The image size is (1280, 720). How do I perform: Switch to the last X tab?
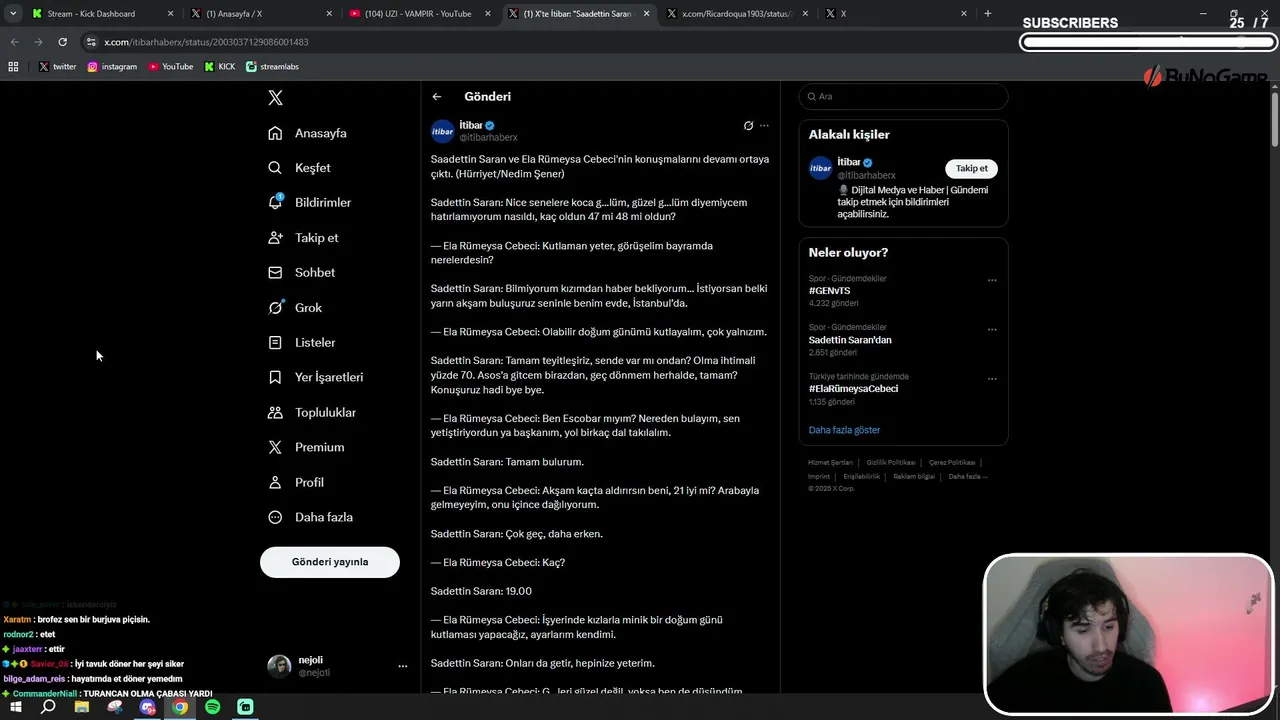point(895,14)
